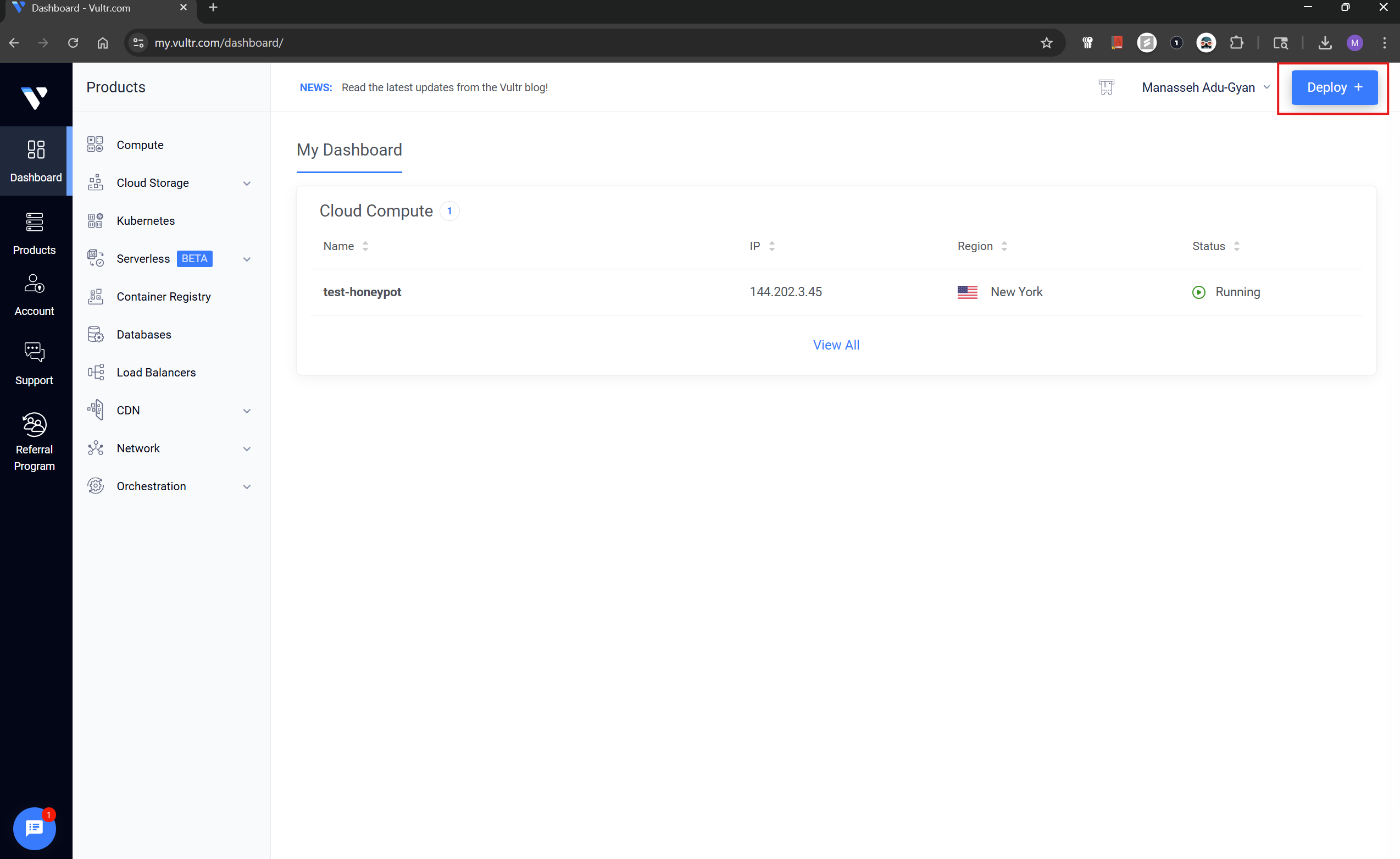
Task: Sort table by Status column
Action: pyautogui.click(x=1215, y=246)
